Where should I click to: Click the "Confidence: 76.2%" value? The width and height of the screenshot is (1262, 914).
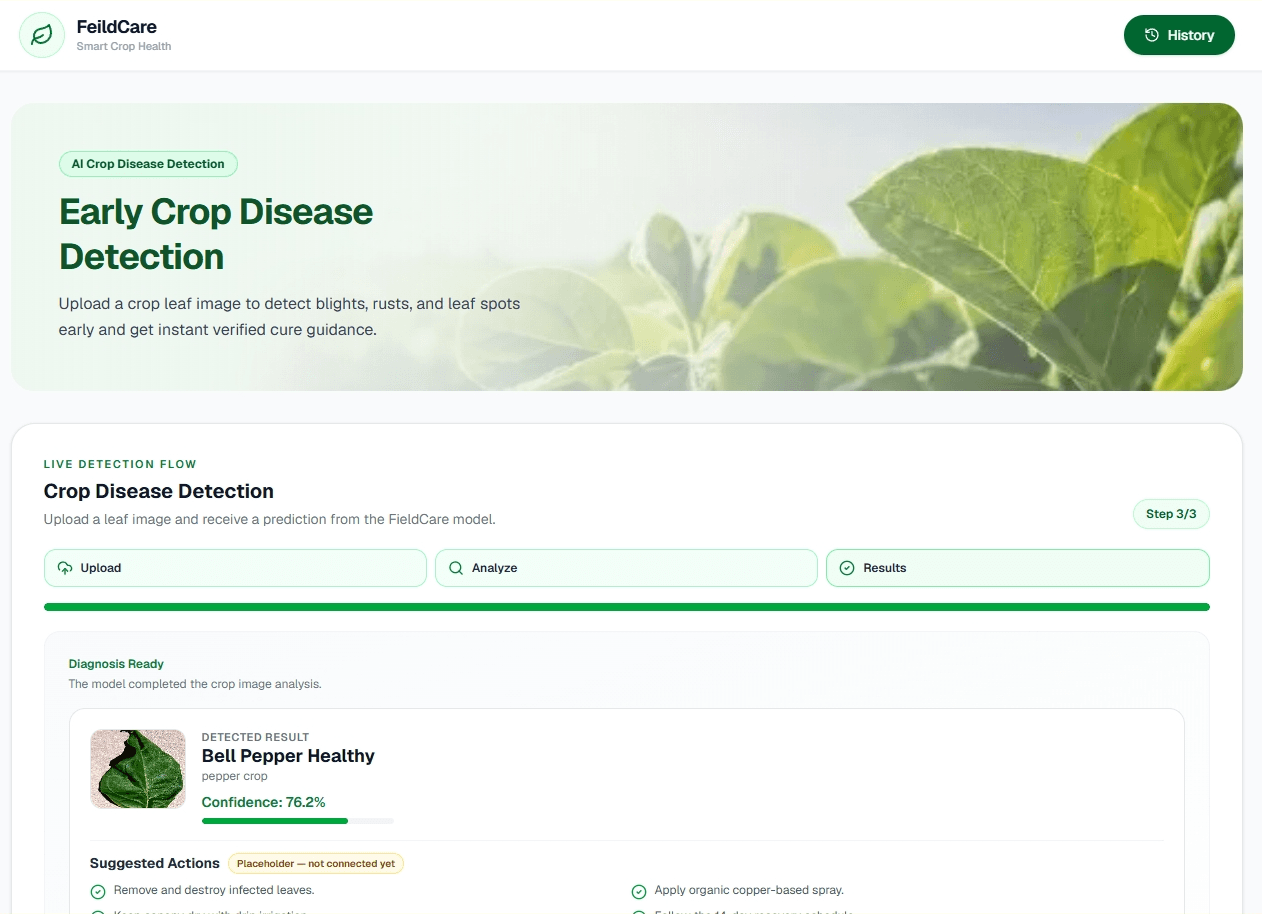tap(264, 802)
